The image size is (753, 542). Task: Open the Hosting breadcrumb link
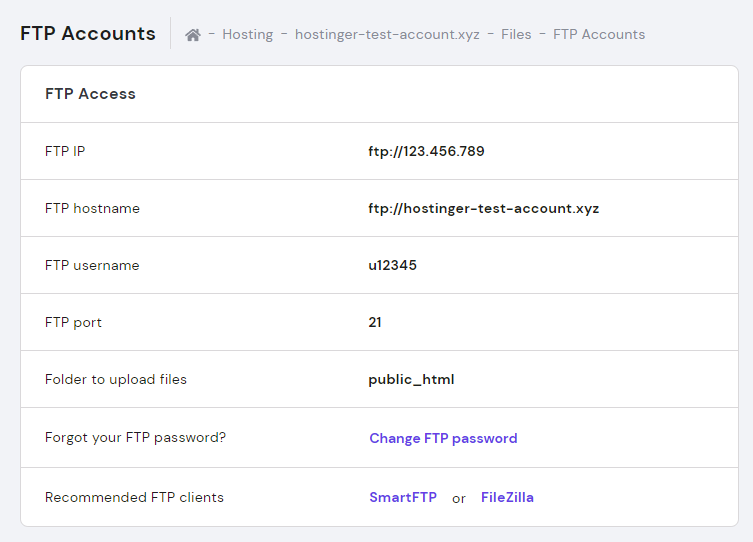[x=247, y=34]
